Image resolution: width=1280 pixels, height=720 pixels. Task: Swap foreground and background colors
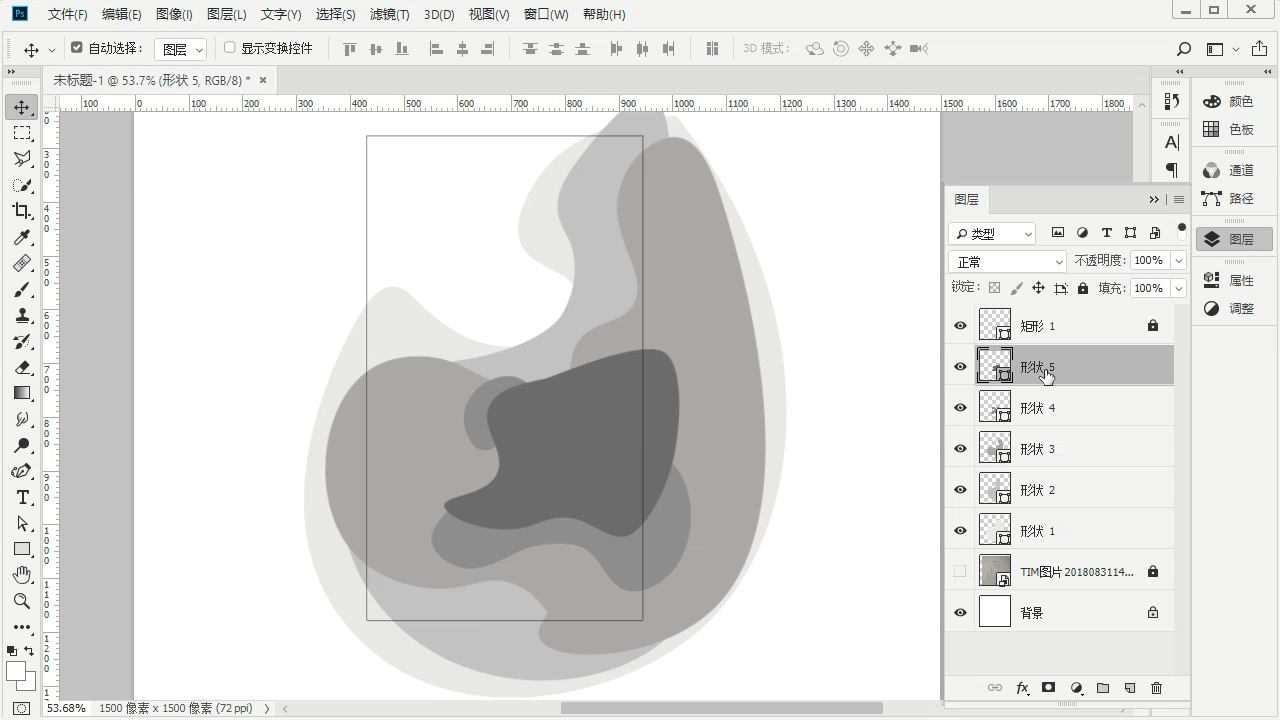29,651
